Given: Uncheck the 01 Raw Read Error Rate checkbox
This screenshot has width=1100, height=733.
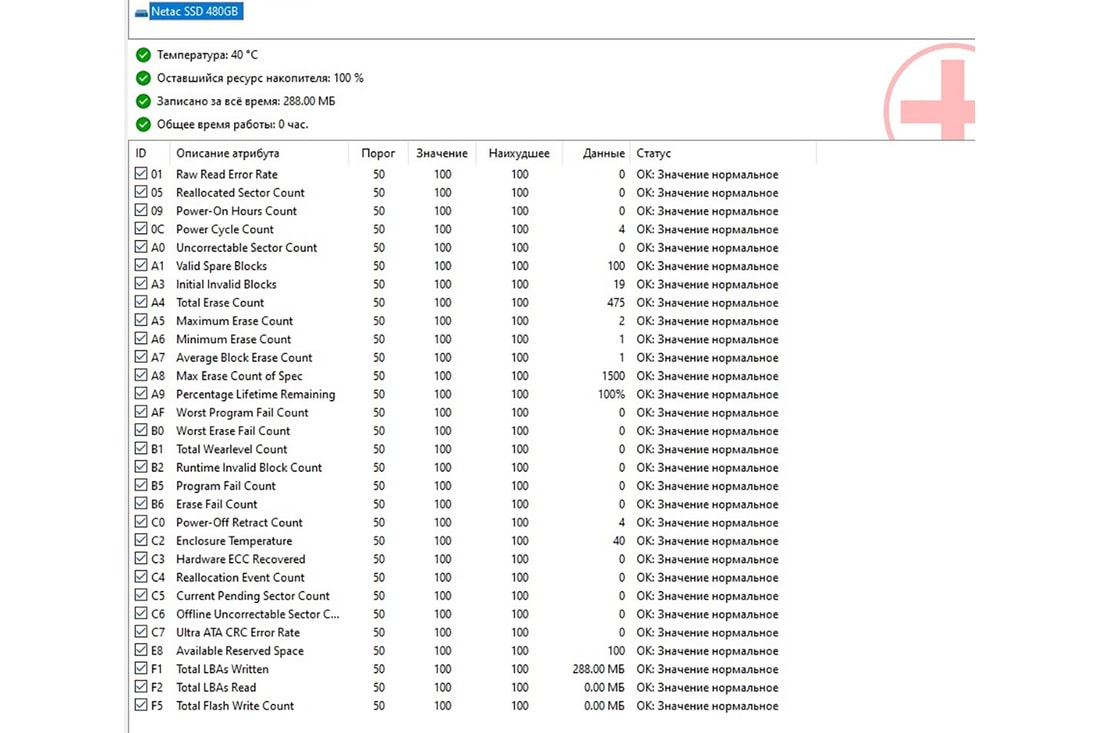Looking at the screenshot, I should 141,173.
